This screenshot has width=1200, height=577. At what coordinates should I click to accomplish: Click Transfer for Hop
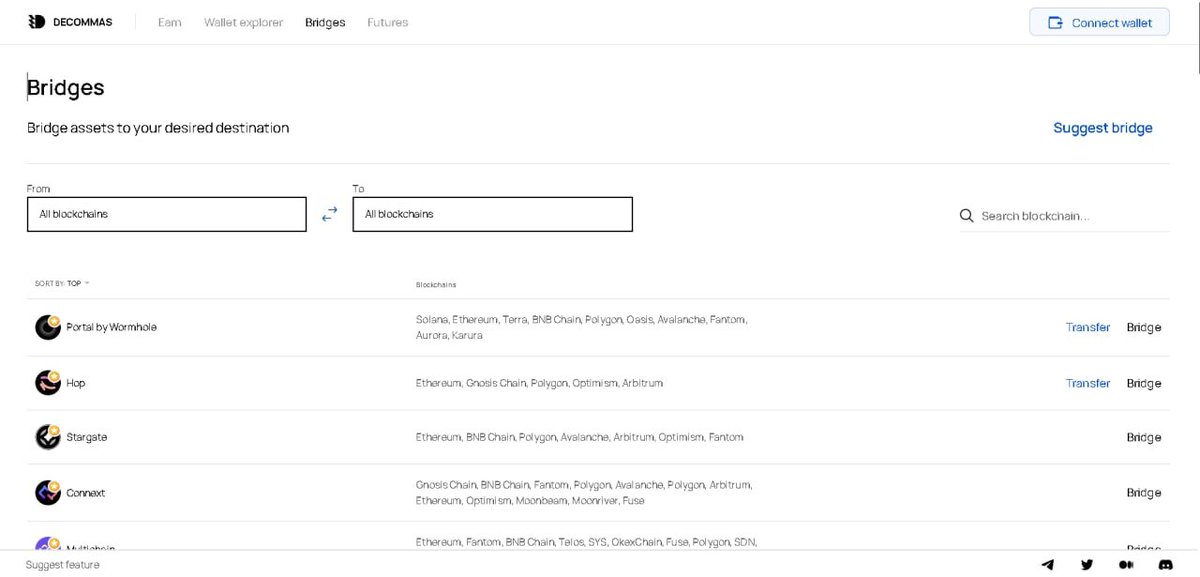pos(1088,383)
